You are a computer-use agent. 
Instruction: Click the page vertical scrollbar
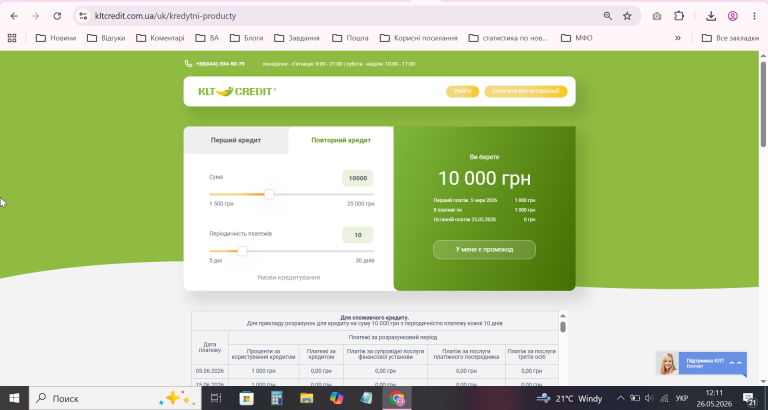coord(763,104)
